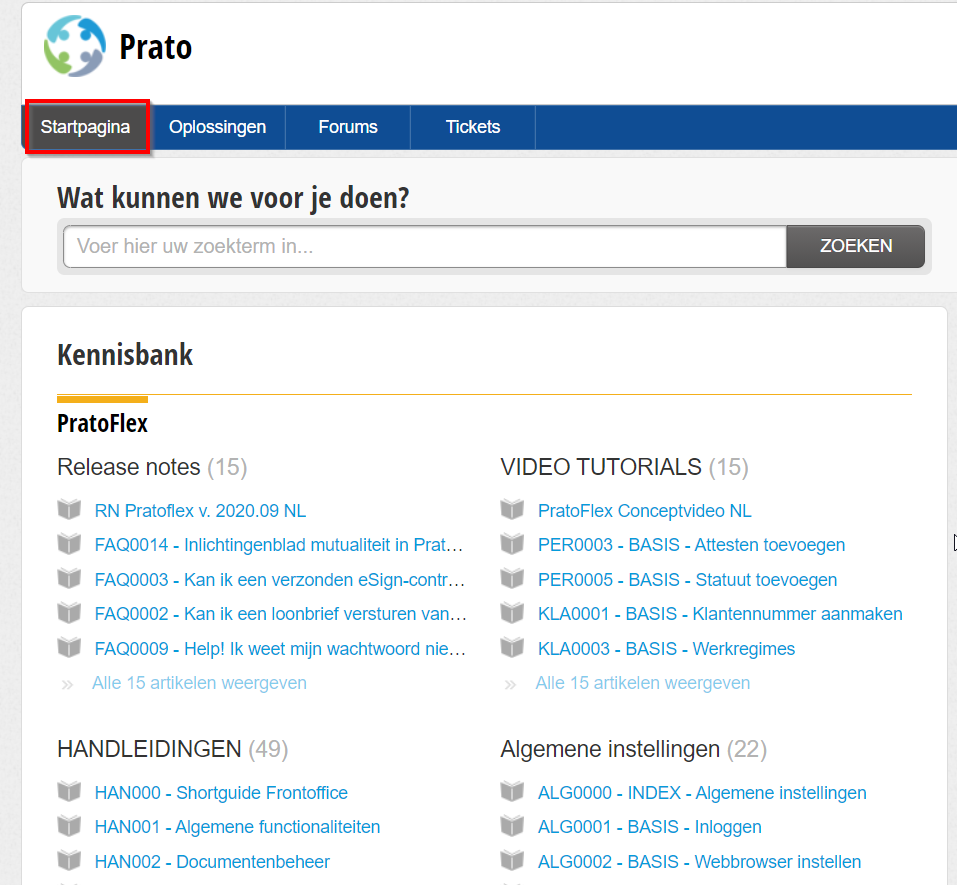957x885 pixels.
Task: Click book icon beside HAN001 article
Action: [70, 825]
